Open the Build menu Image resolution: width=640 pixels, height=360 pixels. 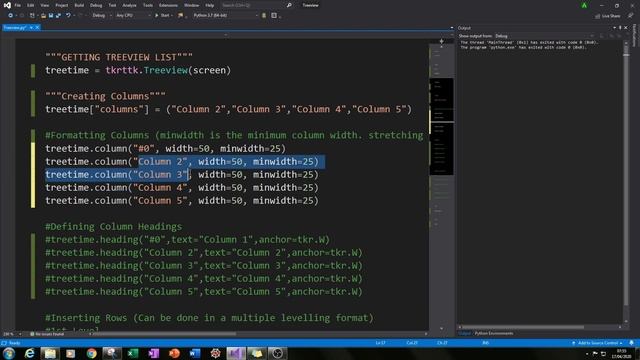pos(79,5)
